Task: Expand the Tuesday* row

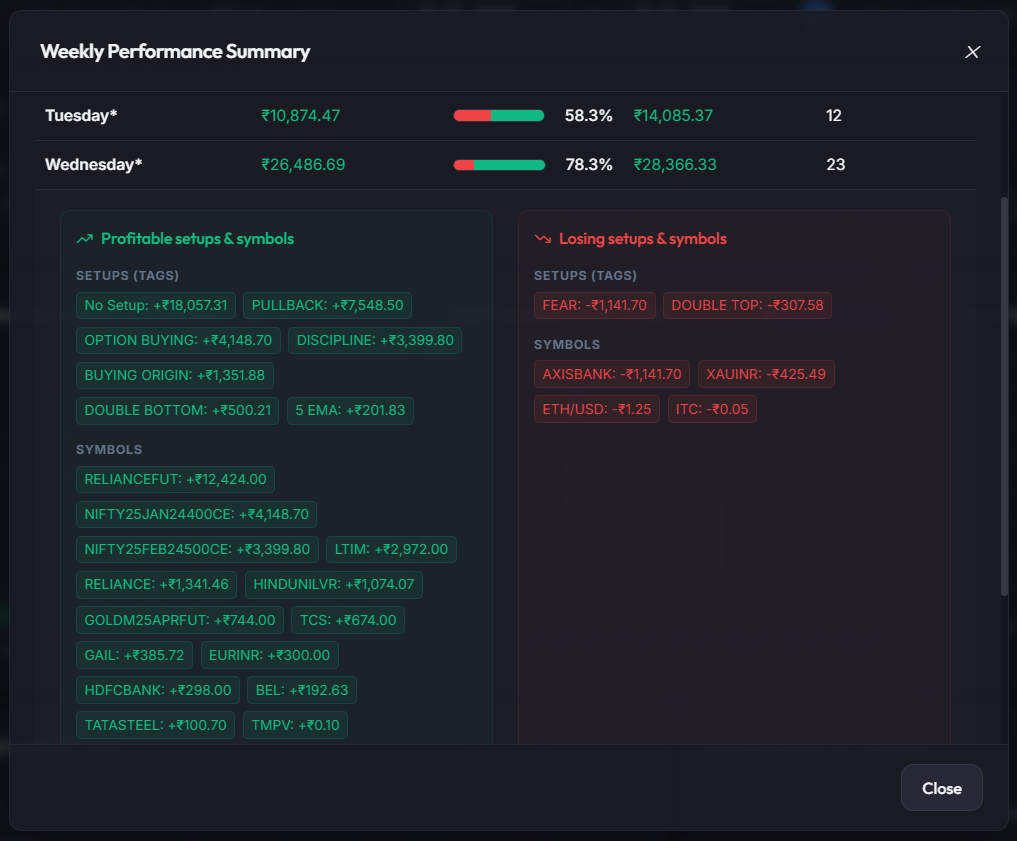Action: click(x=505, y=116)
